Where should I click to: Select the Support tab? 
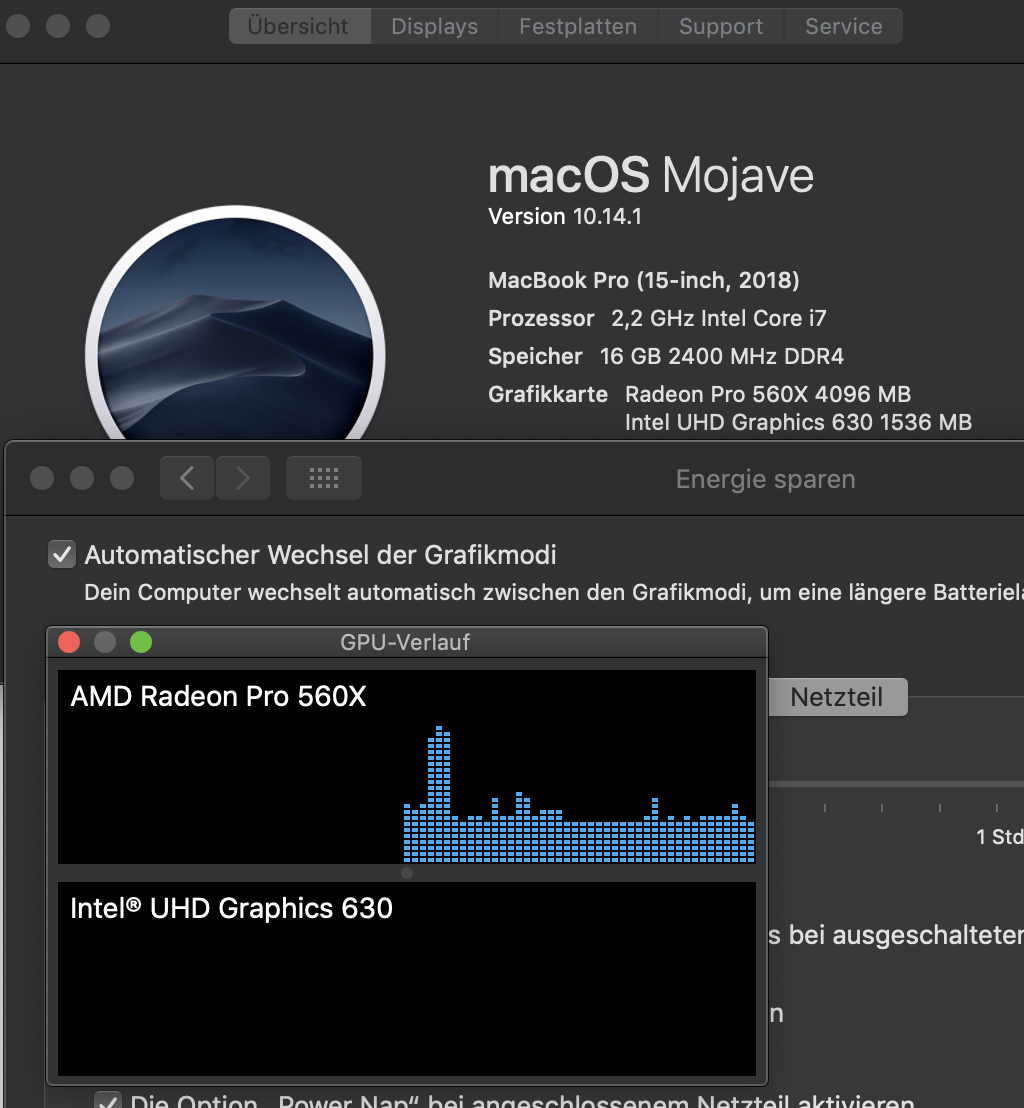721,26
